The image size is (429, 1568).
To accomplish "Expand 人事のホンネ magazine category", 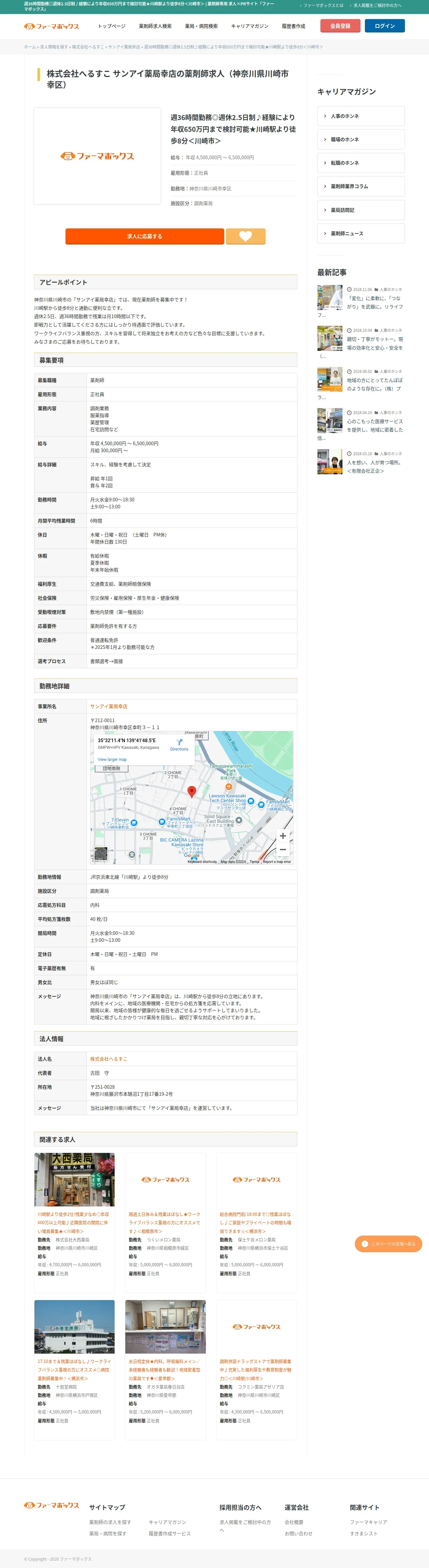I will click(x=361, y=116).
